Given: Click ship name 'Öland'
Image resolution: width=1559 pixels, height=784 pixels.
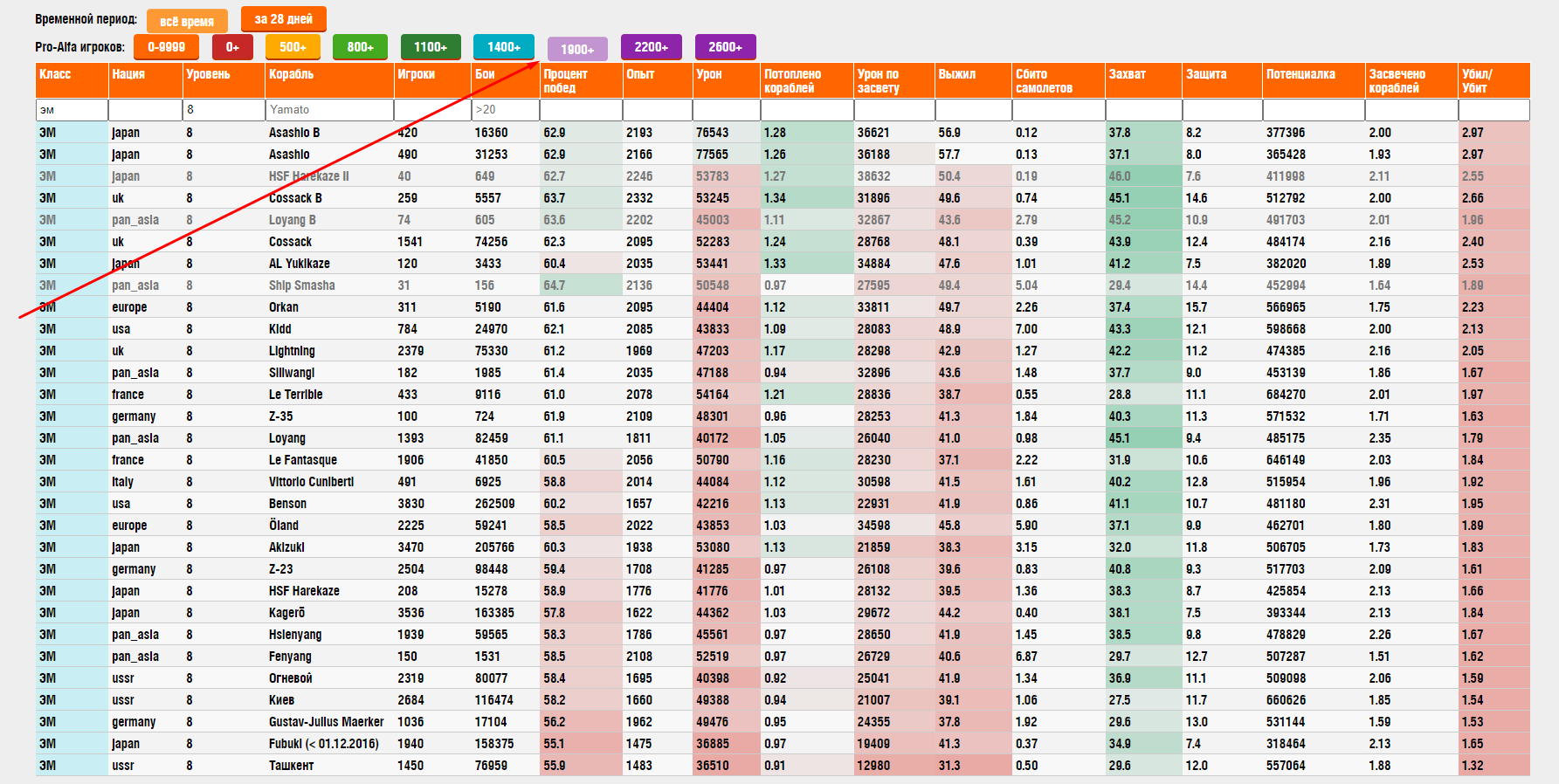Looking at the screenshot, I should (x=283, y=526).
